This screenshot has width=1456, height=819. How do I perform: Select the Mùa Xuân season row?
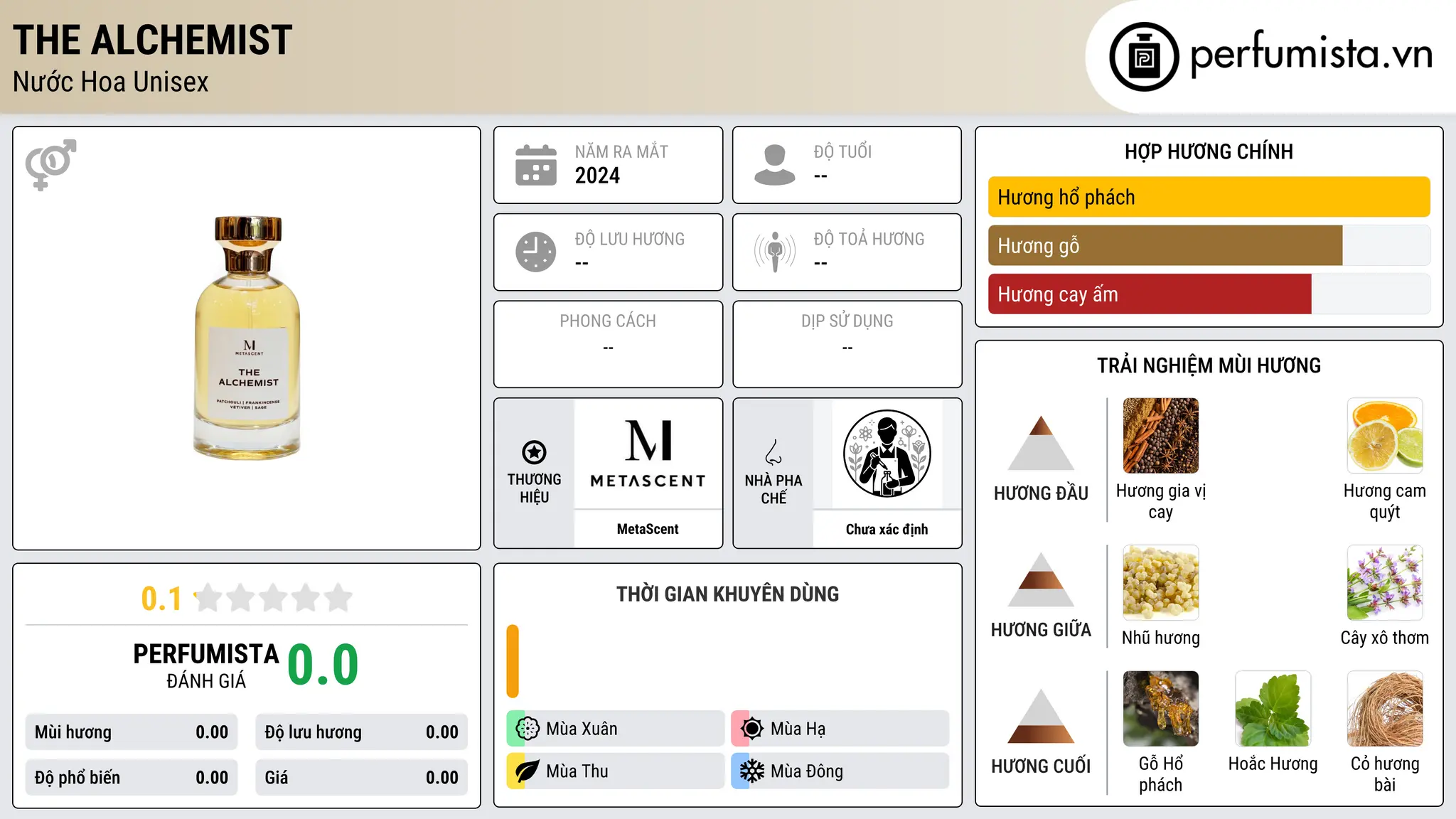click(x=615, y=729)
